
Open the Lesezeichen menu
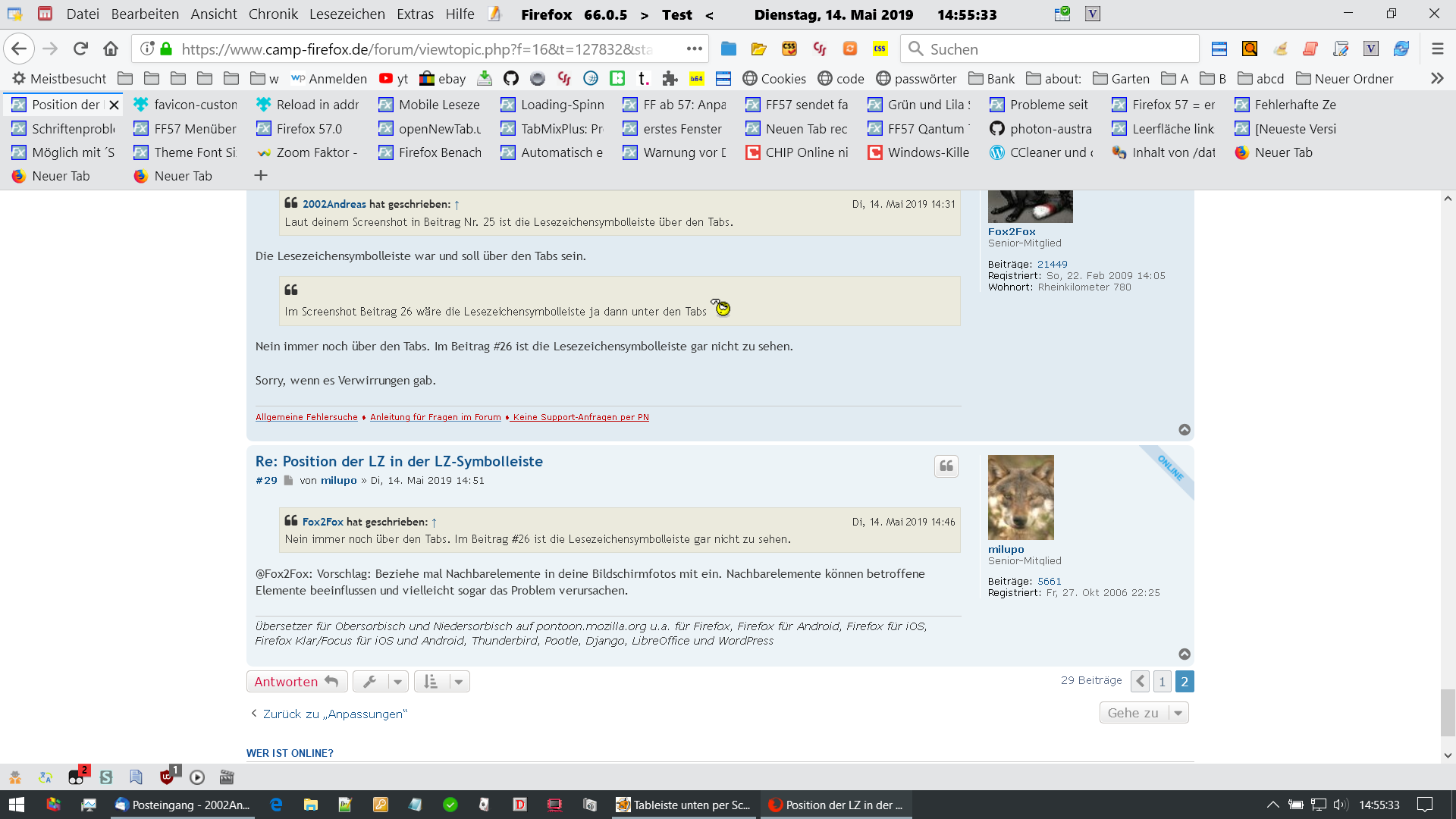[x=347, y=14]
